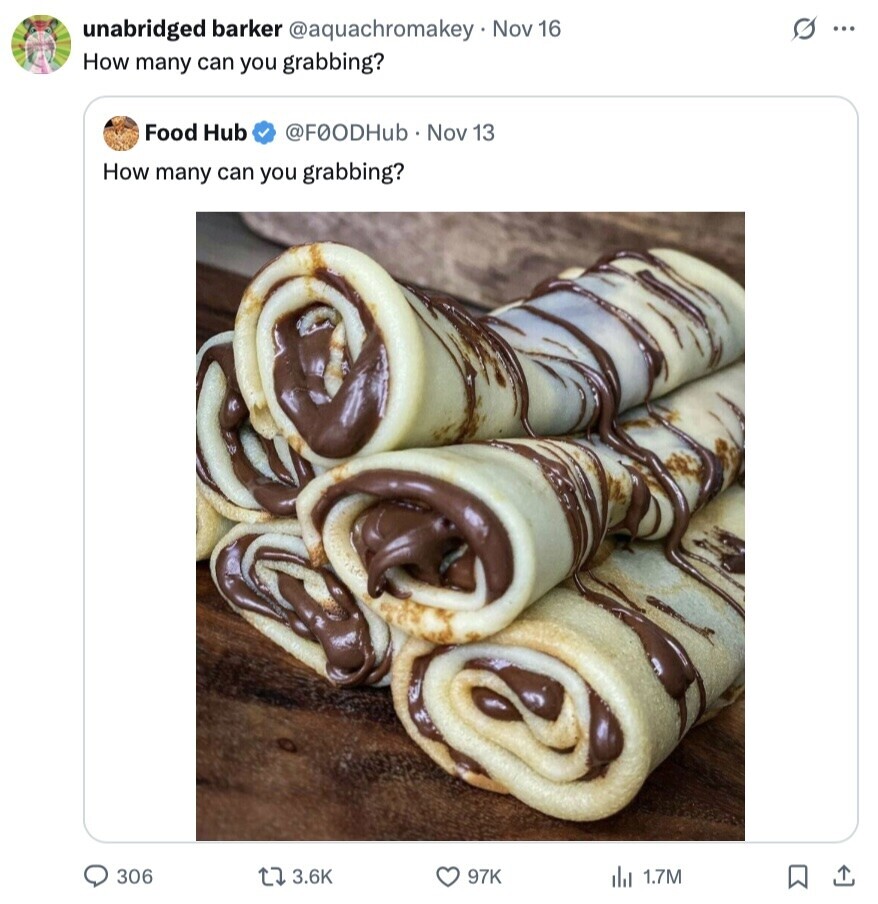Visit the @aquachromakey handle link
Image resolution: width=878 pixels, height=904 pixels.
[380, 29]
